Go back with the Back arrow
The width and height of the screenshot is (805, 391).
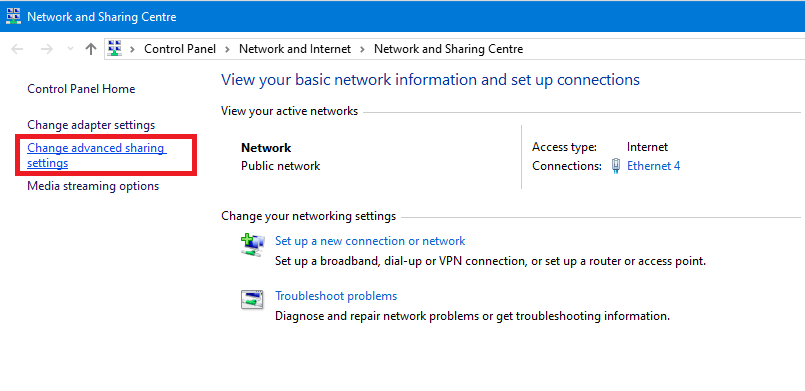17,49
